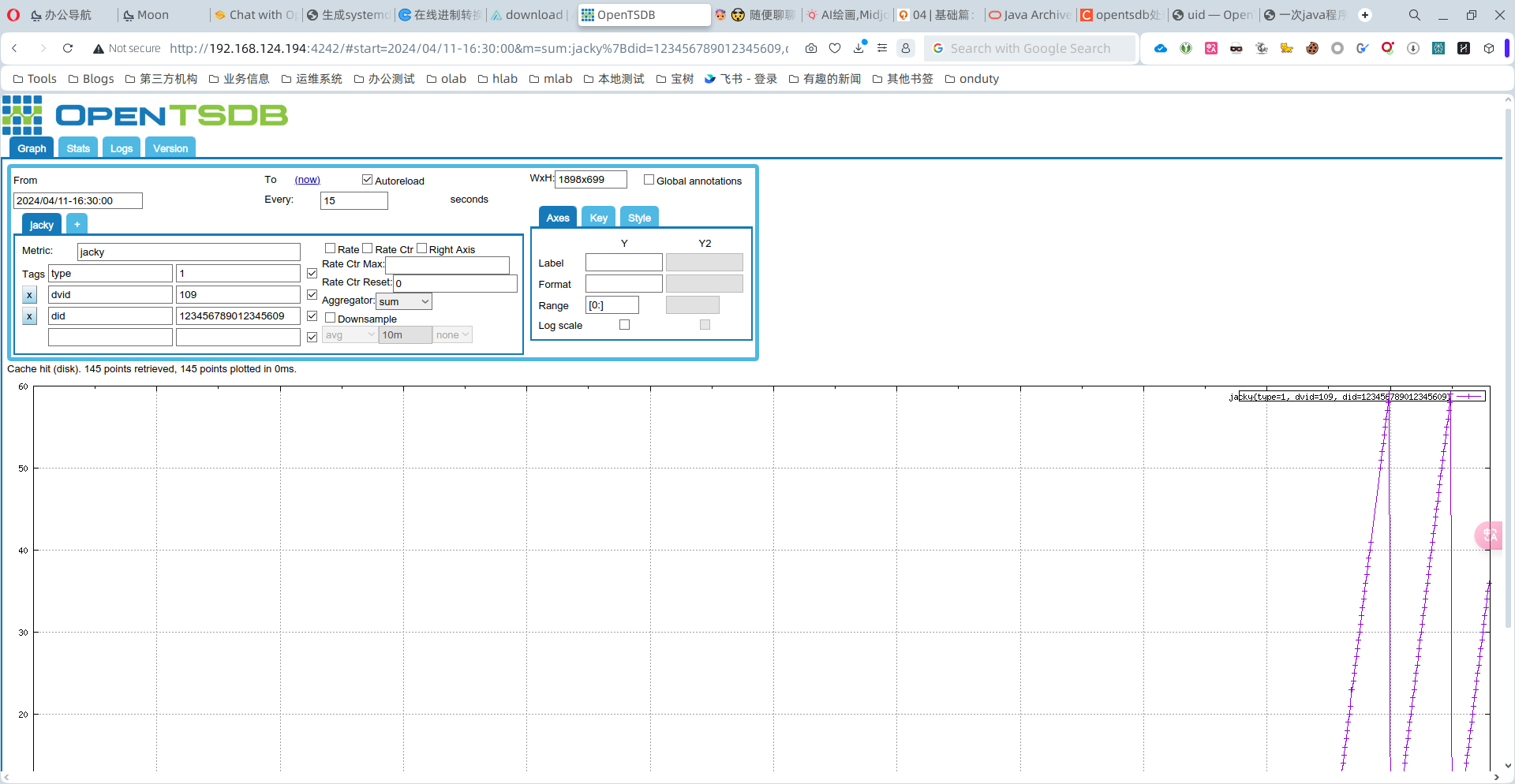The image size is (1515, 784).
Task: Open the Key settings tab
Action: pyautogui.click(x=599, y=218)
